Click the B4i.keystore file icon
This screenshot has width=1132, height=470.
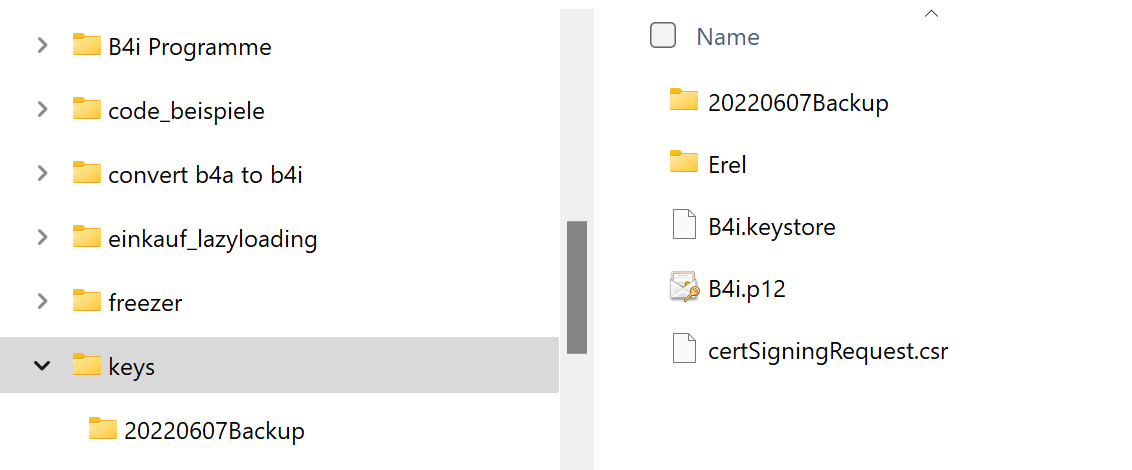pyautogui.click(x=684, y=226)
